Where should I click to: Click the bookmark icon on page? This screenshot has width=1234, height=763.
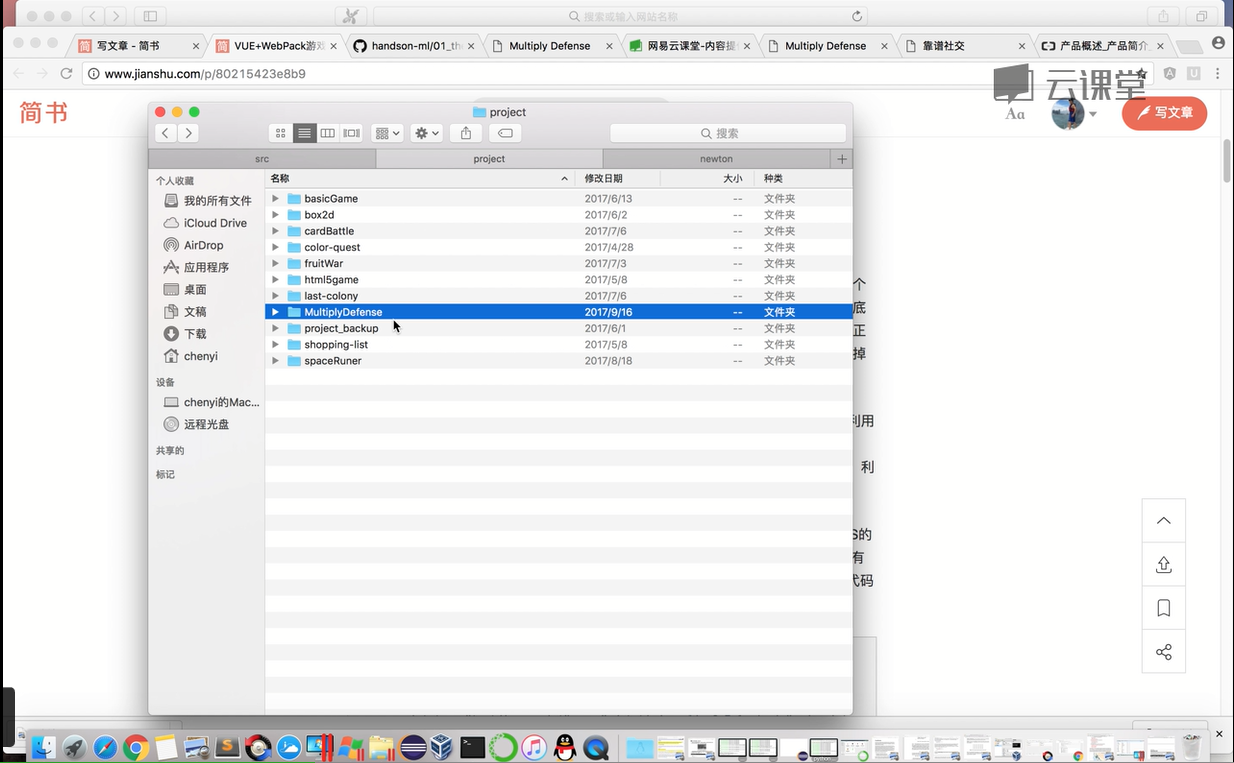pos(1164,608)
